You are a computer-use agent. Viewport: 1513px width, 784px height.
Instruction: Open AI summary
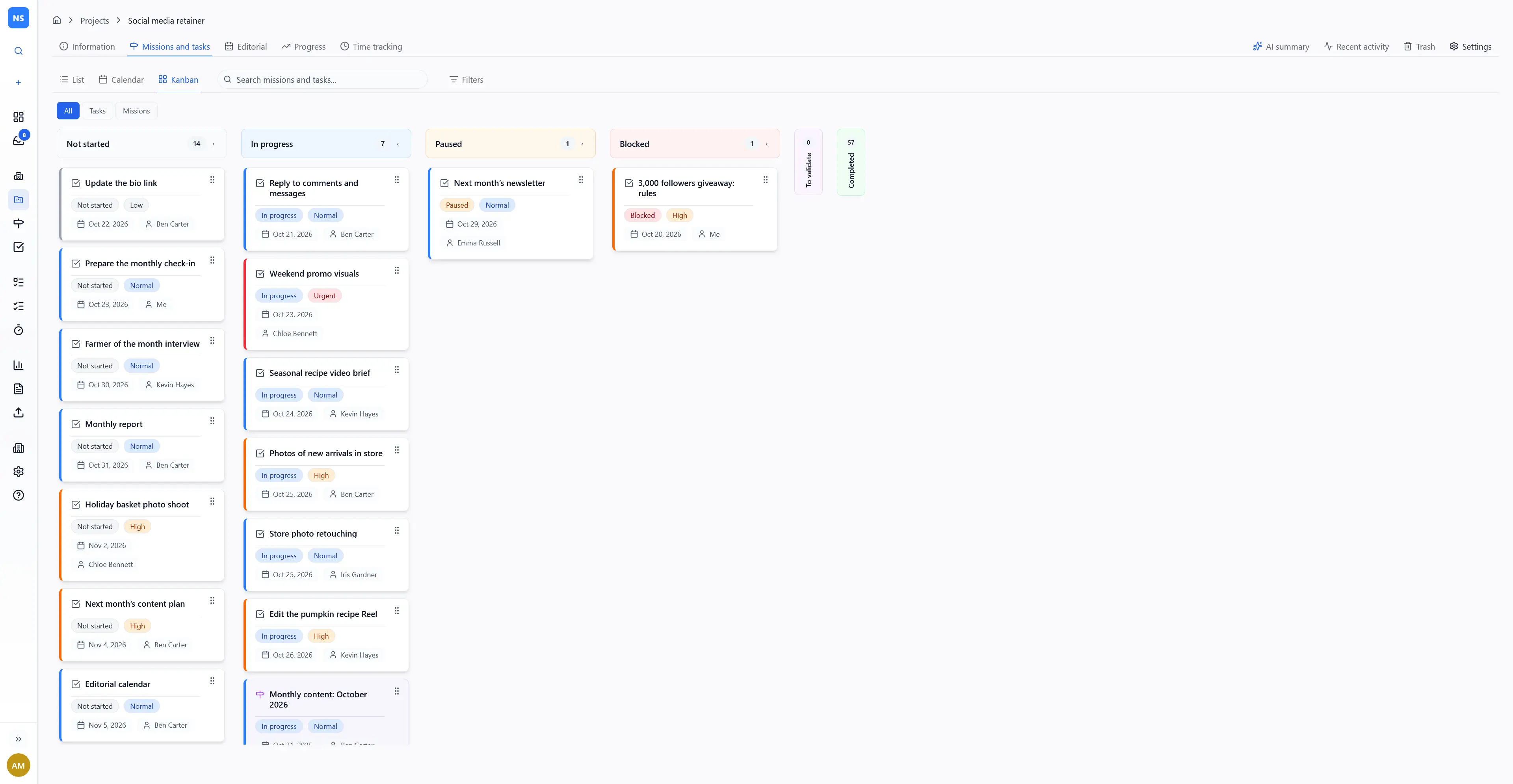(x=1281, y=46)
